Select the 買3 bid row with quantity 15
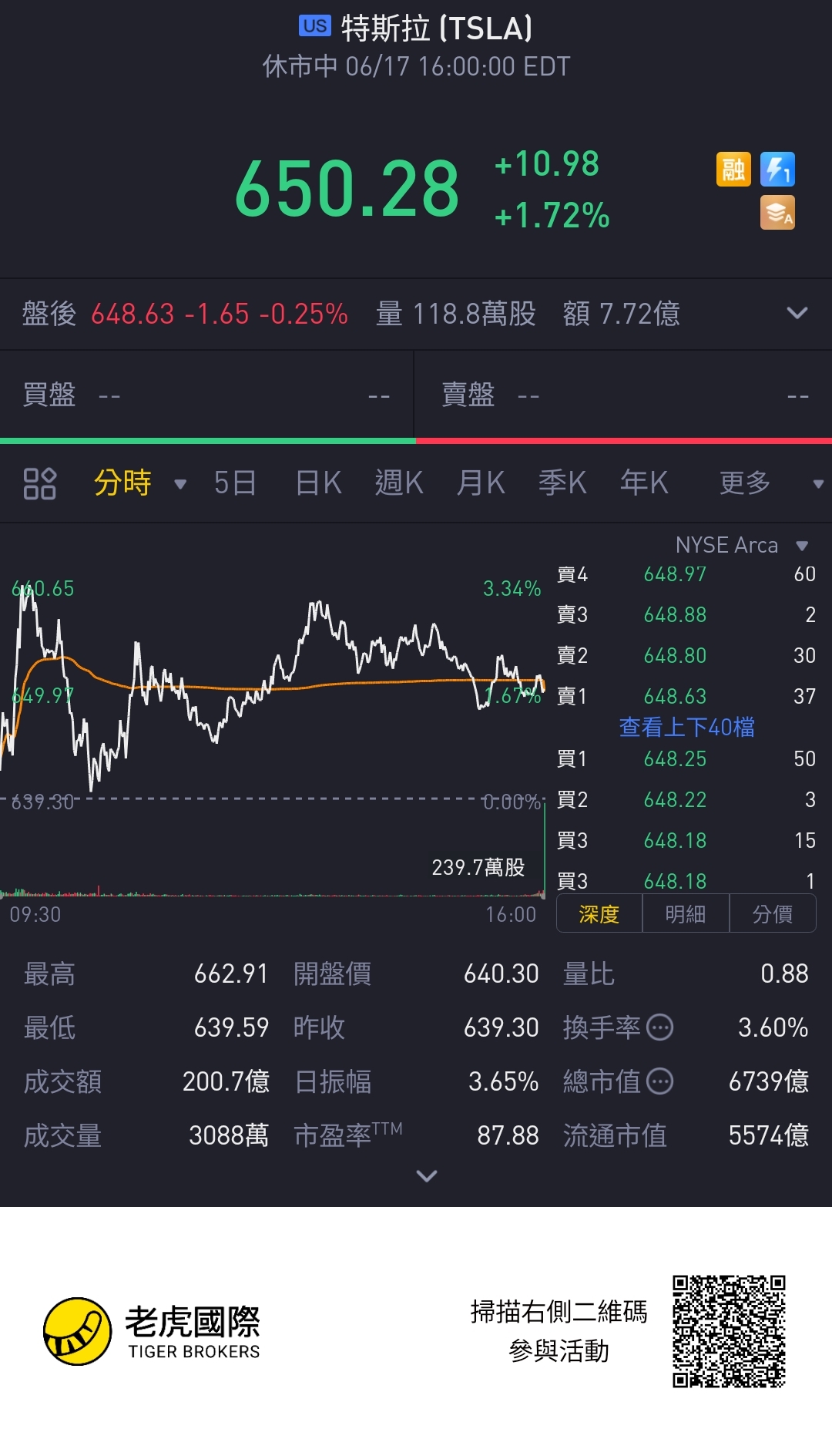This screenshot has width=832, height=1456. click(686, 841)
